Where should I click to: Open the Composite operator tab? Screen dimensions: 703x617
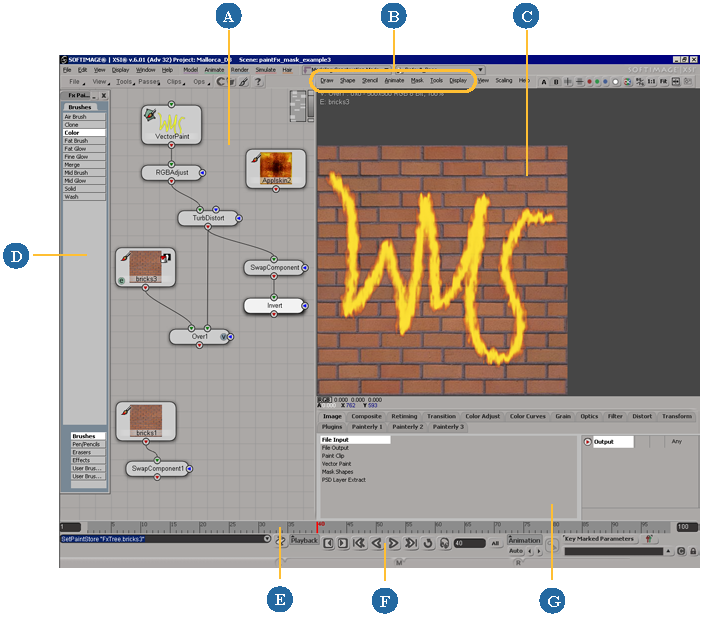[x=366, y=417]
